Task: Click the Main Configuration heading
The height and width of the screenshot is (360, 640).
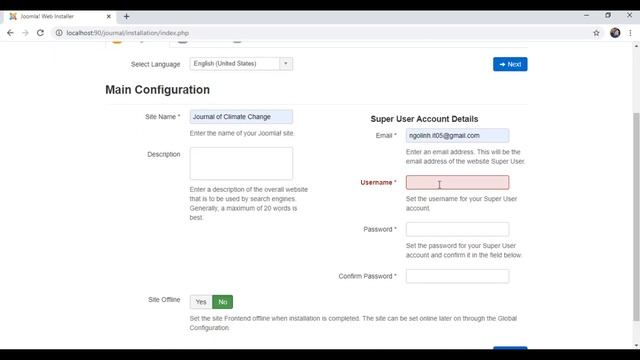Action: [158, 90]
